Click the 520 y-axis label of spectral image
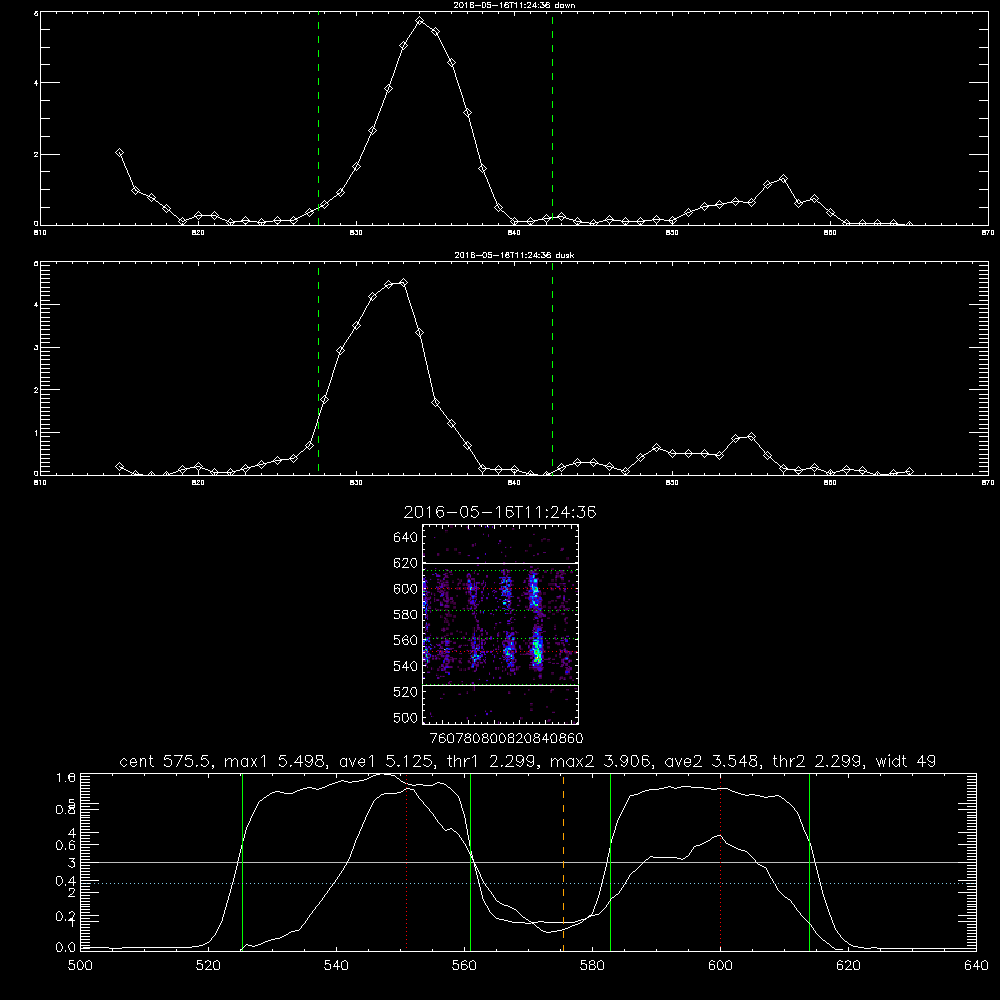 406,691
